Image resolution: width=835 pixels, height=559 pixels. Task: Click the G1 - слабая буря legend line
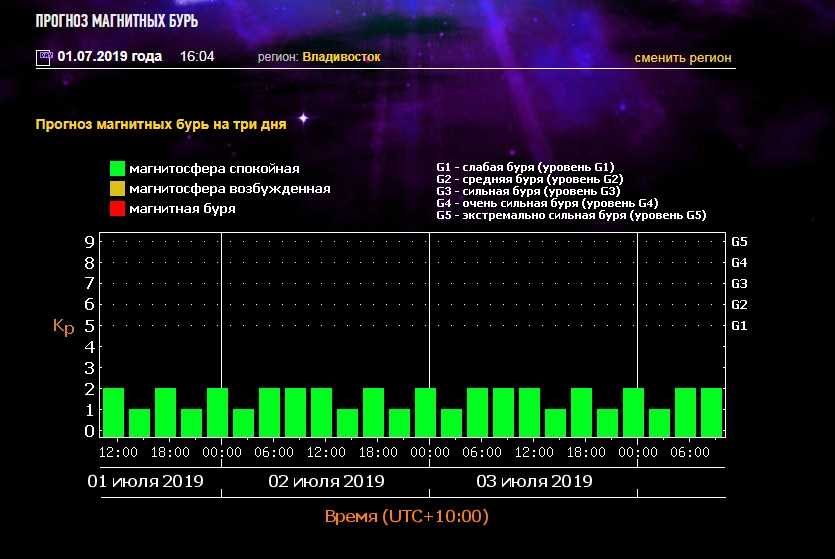[x=525, y=167]
